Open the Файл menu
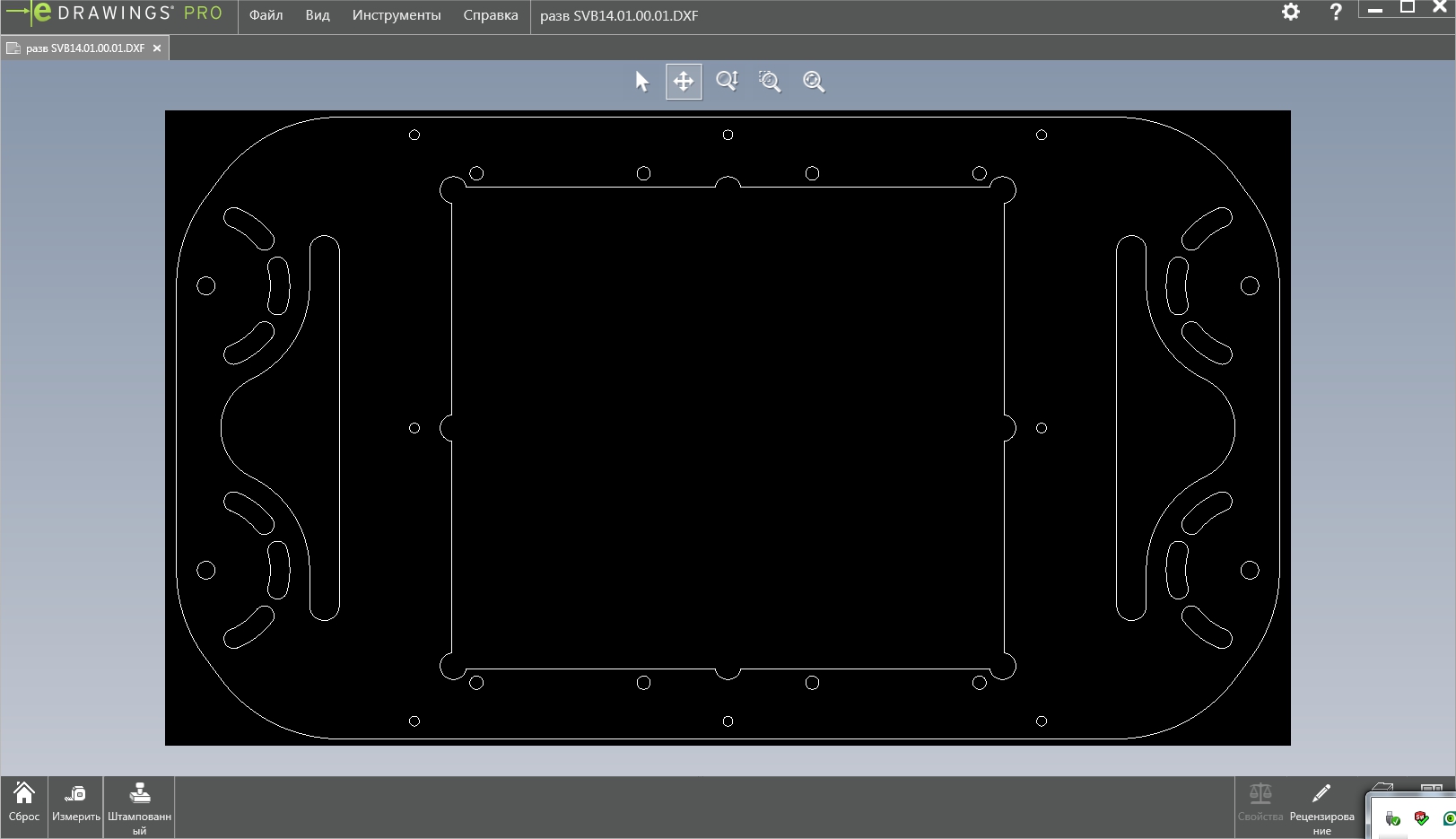This screenshot has height=839, width=1456. tap(266, 15)
